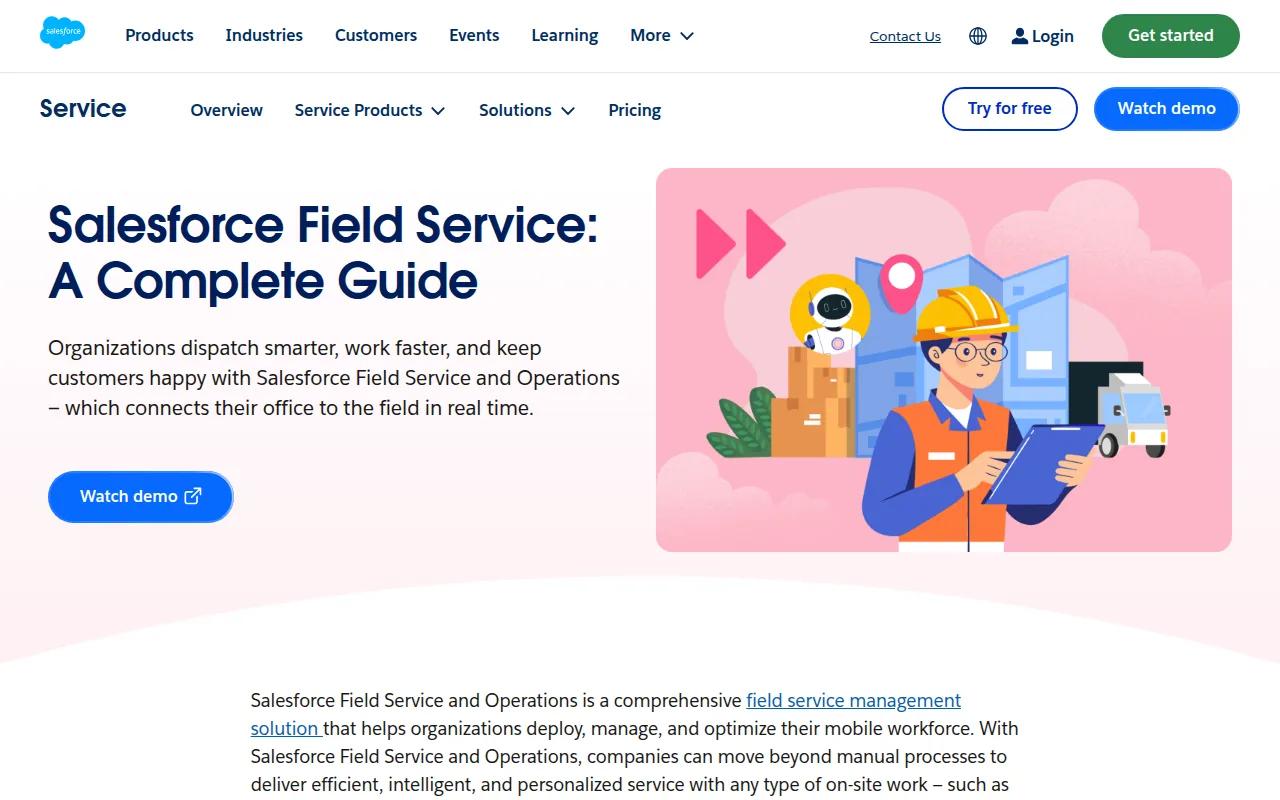
Task: Click the paragraph starting 'Organizations dispatch smarter'
Action: point(334,378)
